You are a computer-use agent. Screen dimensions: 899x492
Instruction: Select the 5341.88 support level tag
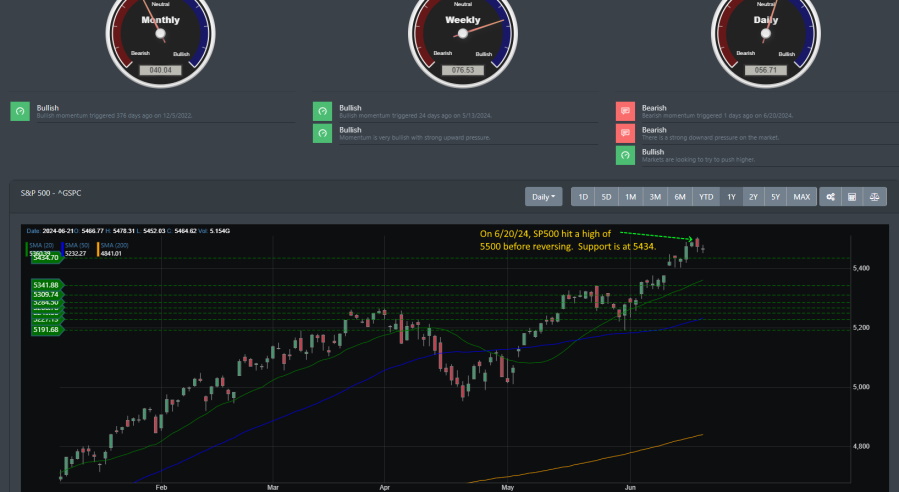point(46,285)
